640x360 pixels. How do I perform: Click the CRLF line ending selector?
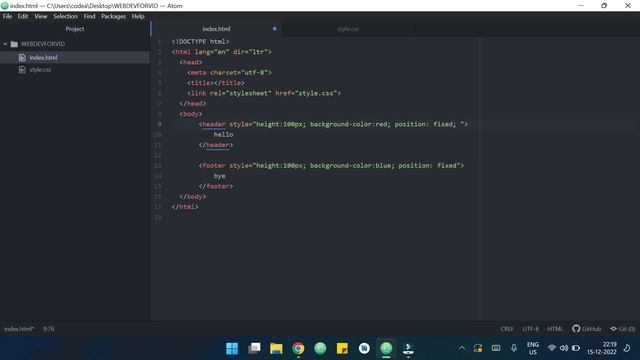tap(507, 329)
